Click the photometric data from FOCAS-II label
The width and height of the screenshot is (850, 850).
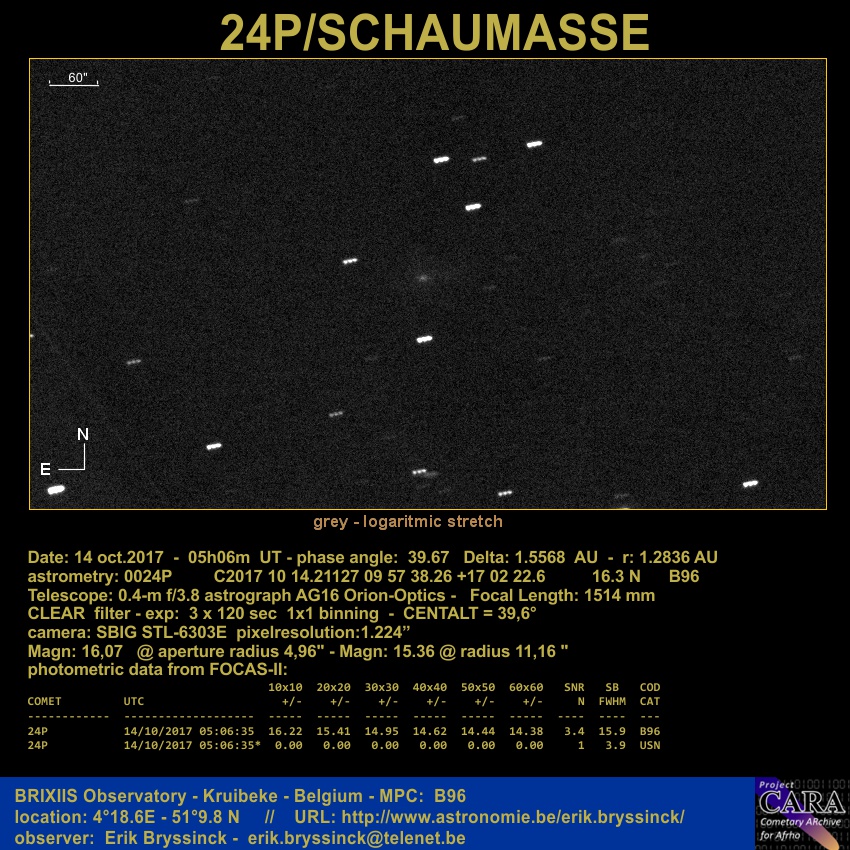[157, 669]
